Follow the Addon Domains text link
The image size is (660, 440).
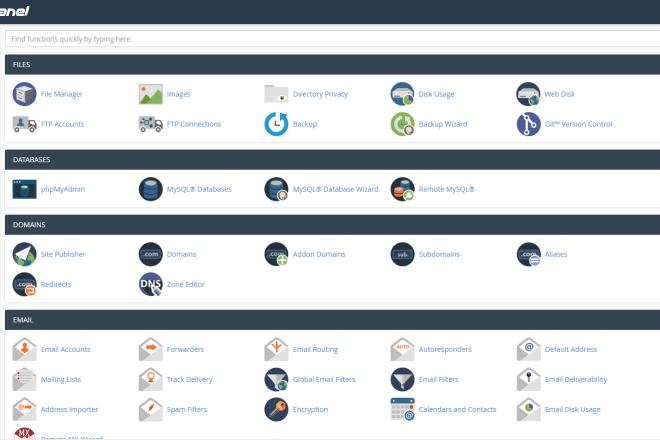pyautogui.click(x=319, y=254)
